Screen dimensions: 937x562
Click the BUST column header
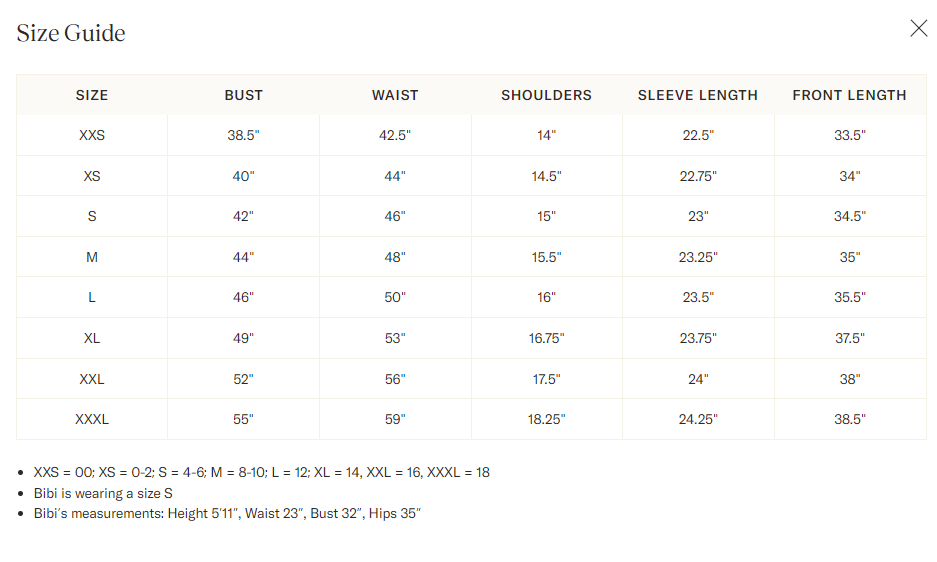tap(243, 95)
